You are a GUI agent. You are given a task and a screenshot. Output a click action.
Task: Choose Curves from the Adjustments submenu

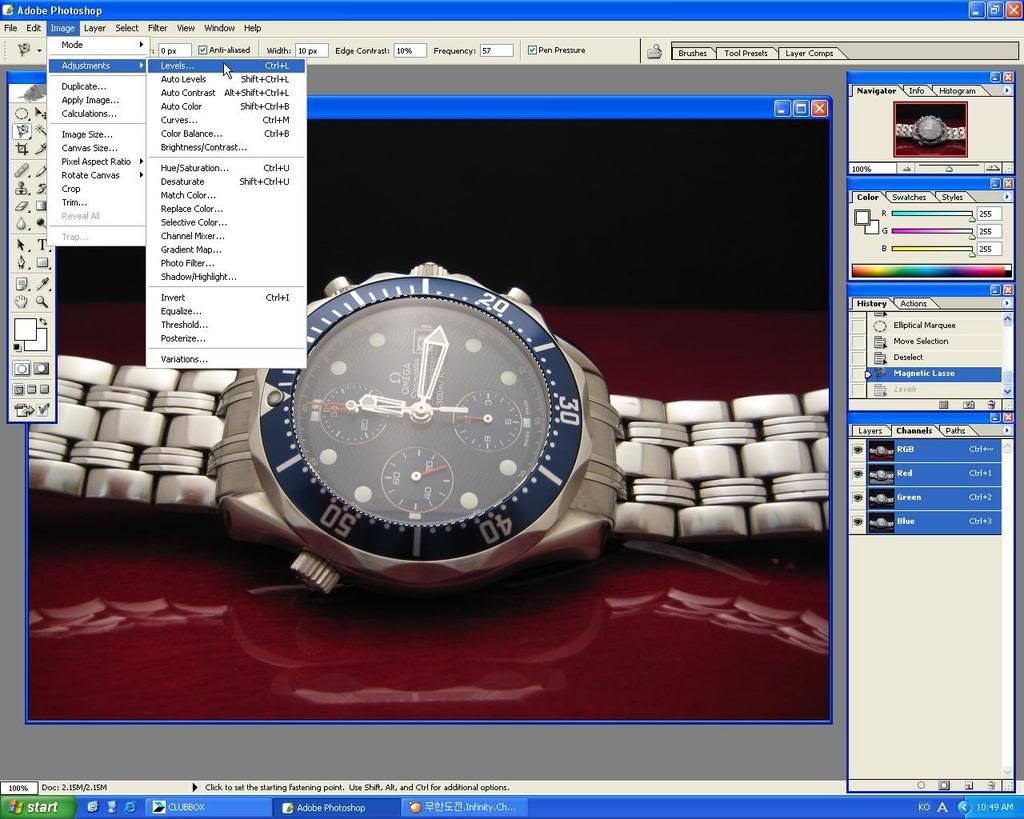click(226, 120)
